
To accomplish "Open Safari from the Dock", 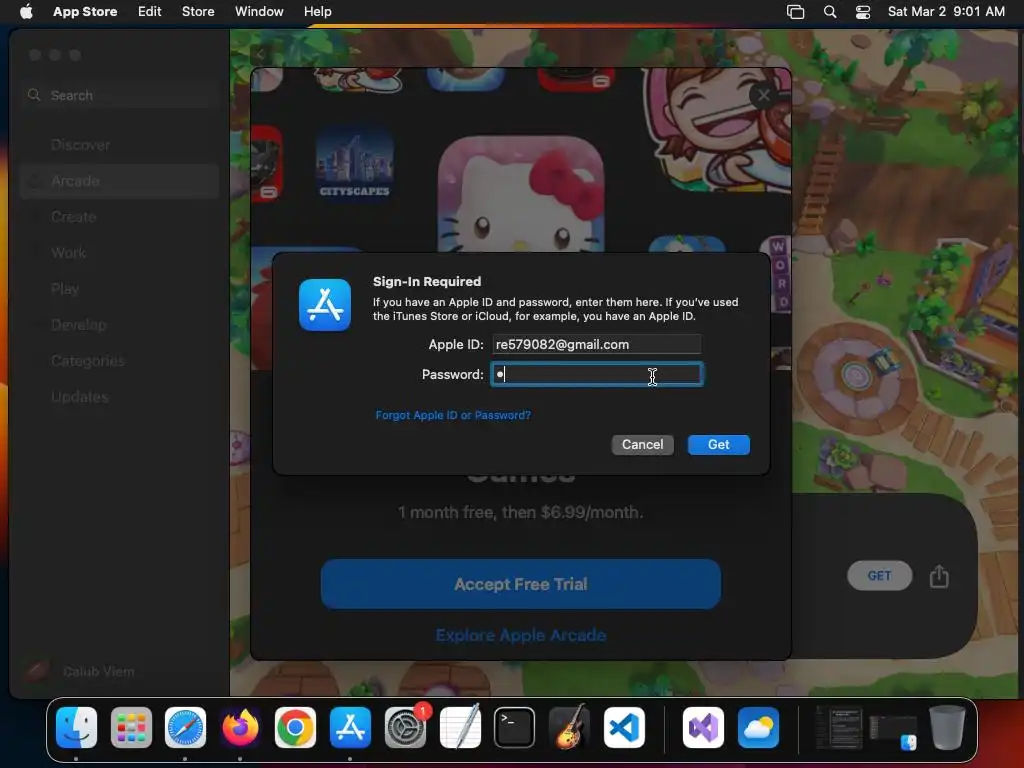I will 185,728.
